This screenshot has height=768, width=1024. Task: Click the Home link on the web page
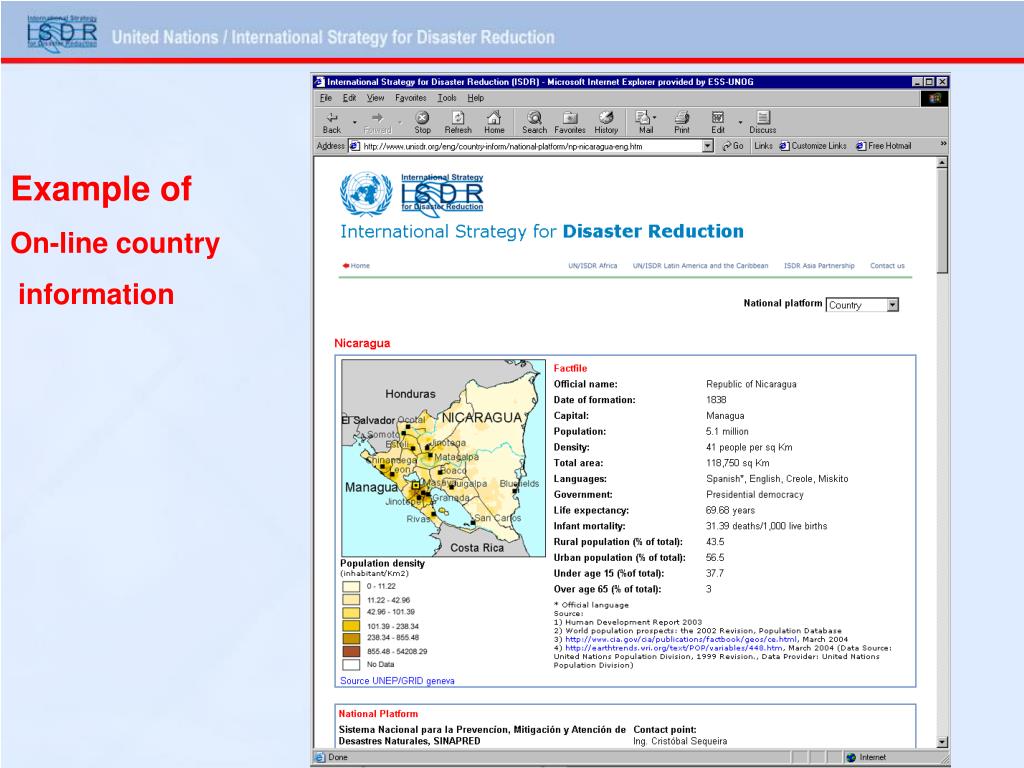tap(357, 266)
